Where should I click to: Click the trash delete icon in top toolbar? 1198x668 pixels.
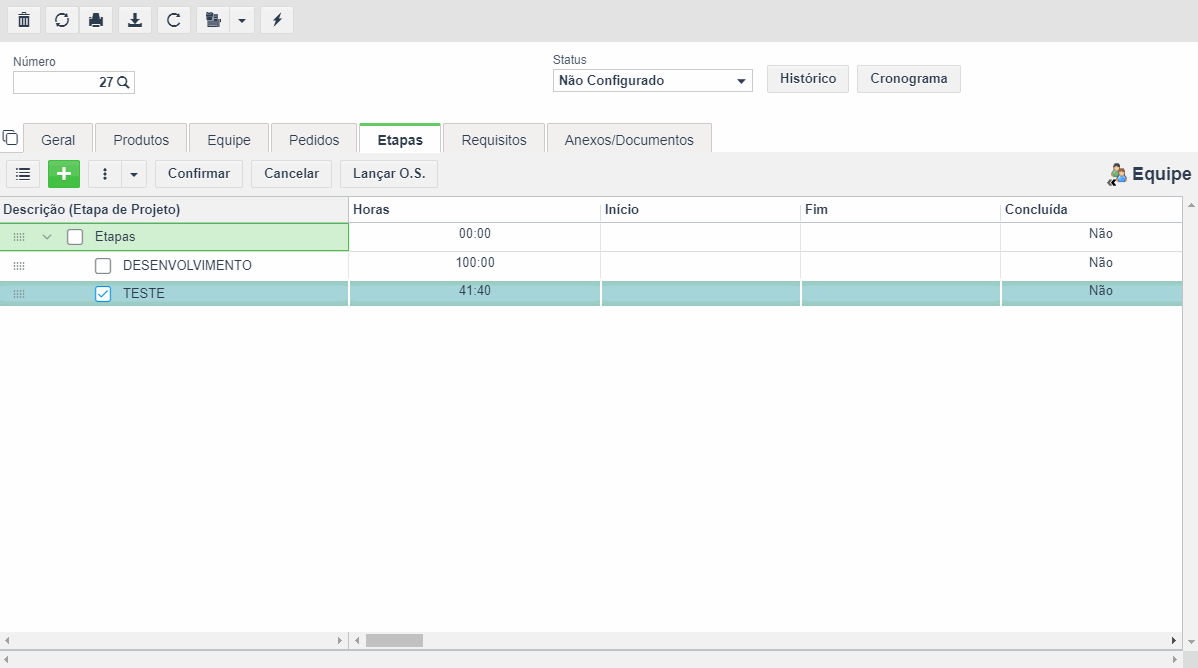coord(24,20)
